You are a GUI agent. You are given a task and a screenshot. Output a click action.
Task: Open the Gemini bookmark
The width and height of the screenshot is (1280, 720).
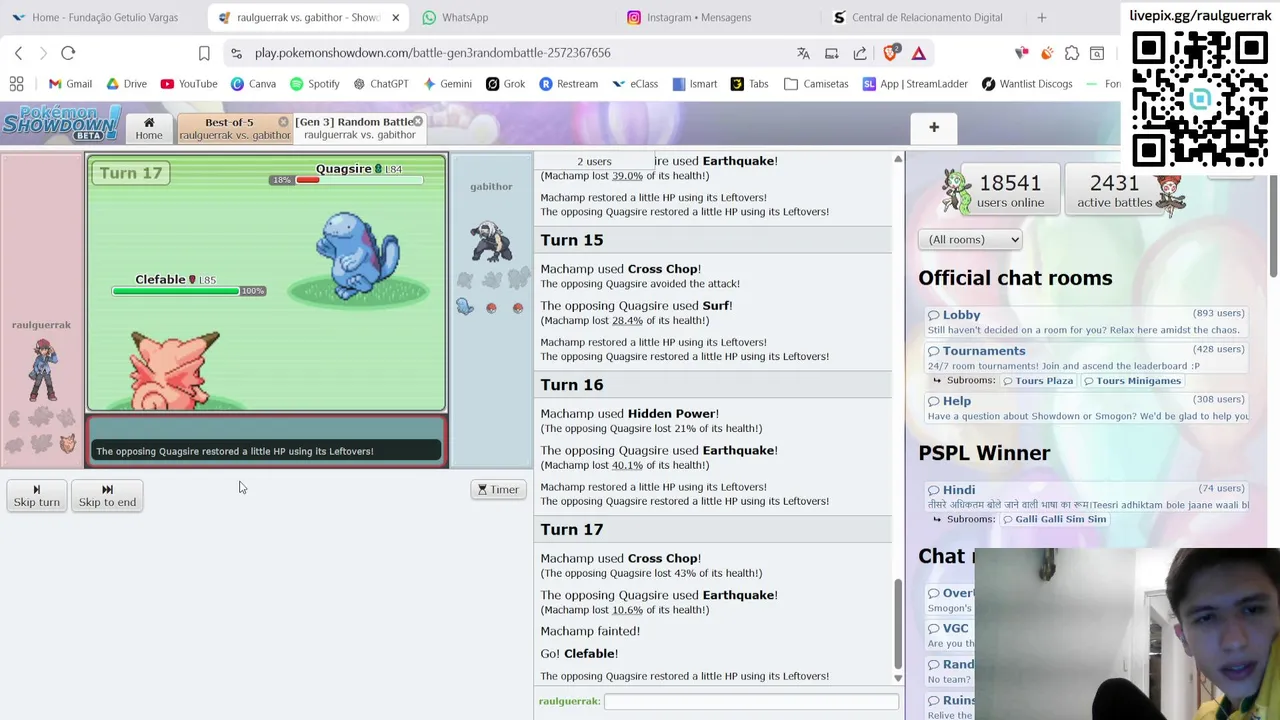(x=447, y=84)
